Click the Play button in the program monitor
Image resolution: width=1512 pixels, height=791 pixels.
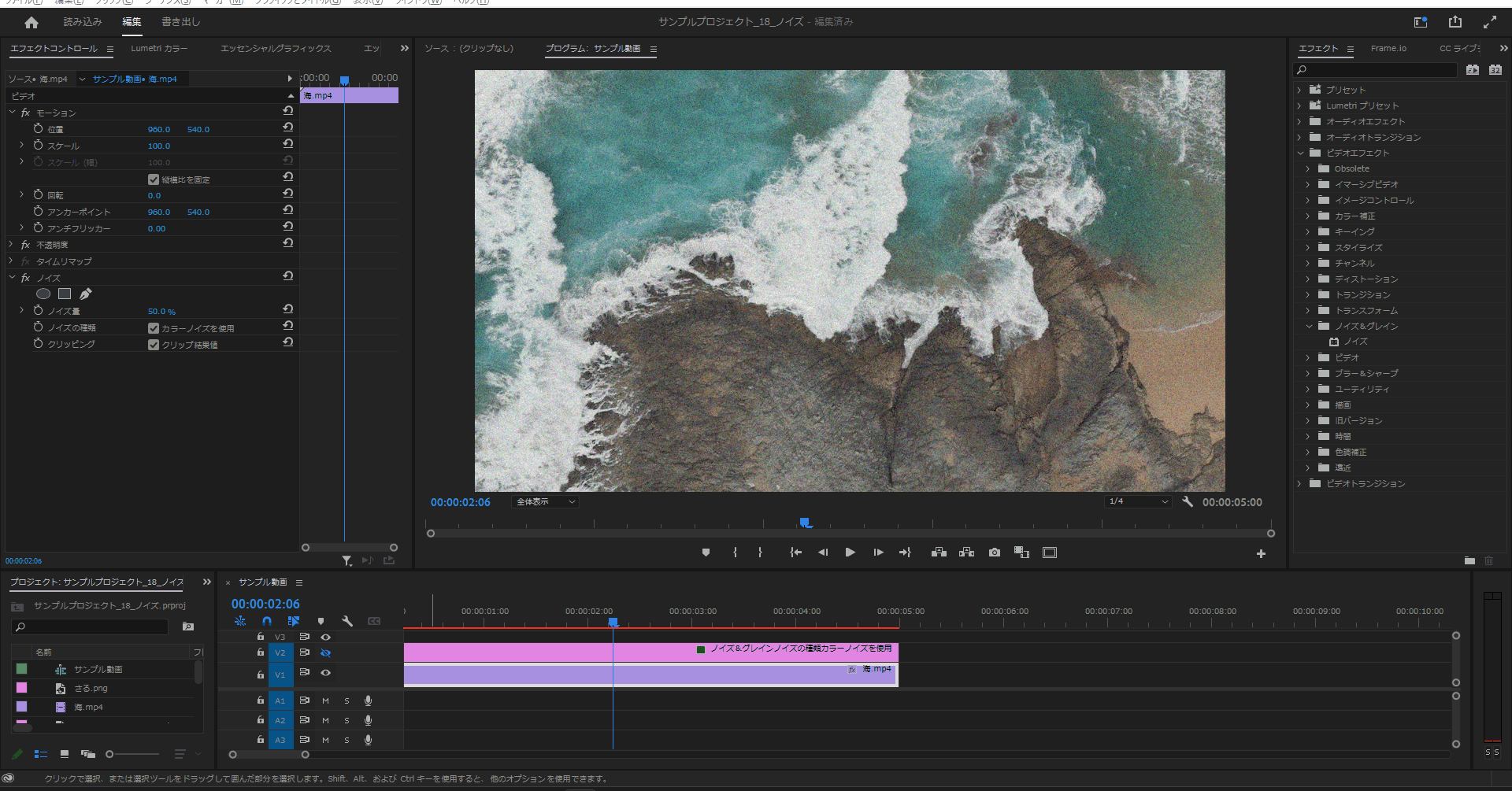click(850, 553)
